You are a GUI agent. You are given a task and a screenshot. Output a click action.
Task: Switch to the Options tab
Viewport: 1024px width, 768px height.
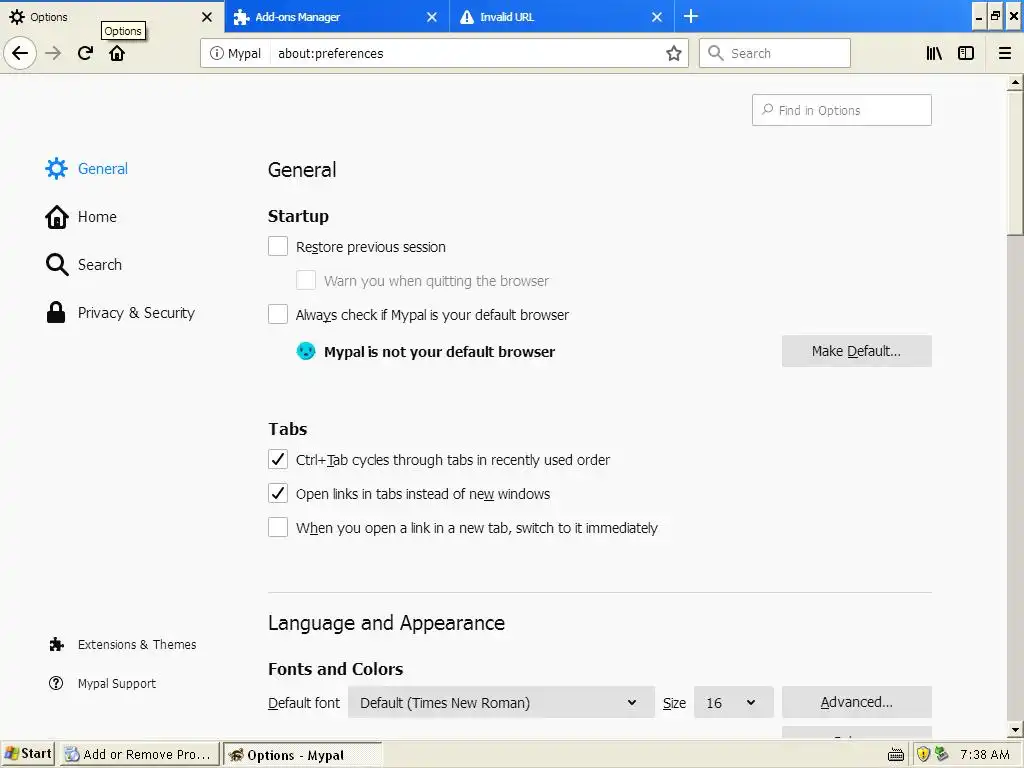[x=111, y=17]
